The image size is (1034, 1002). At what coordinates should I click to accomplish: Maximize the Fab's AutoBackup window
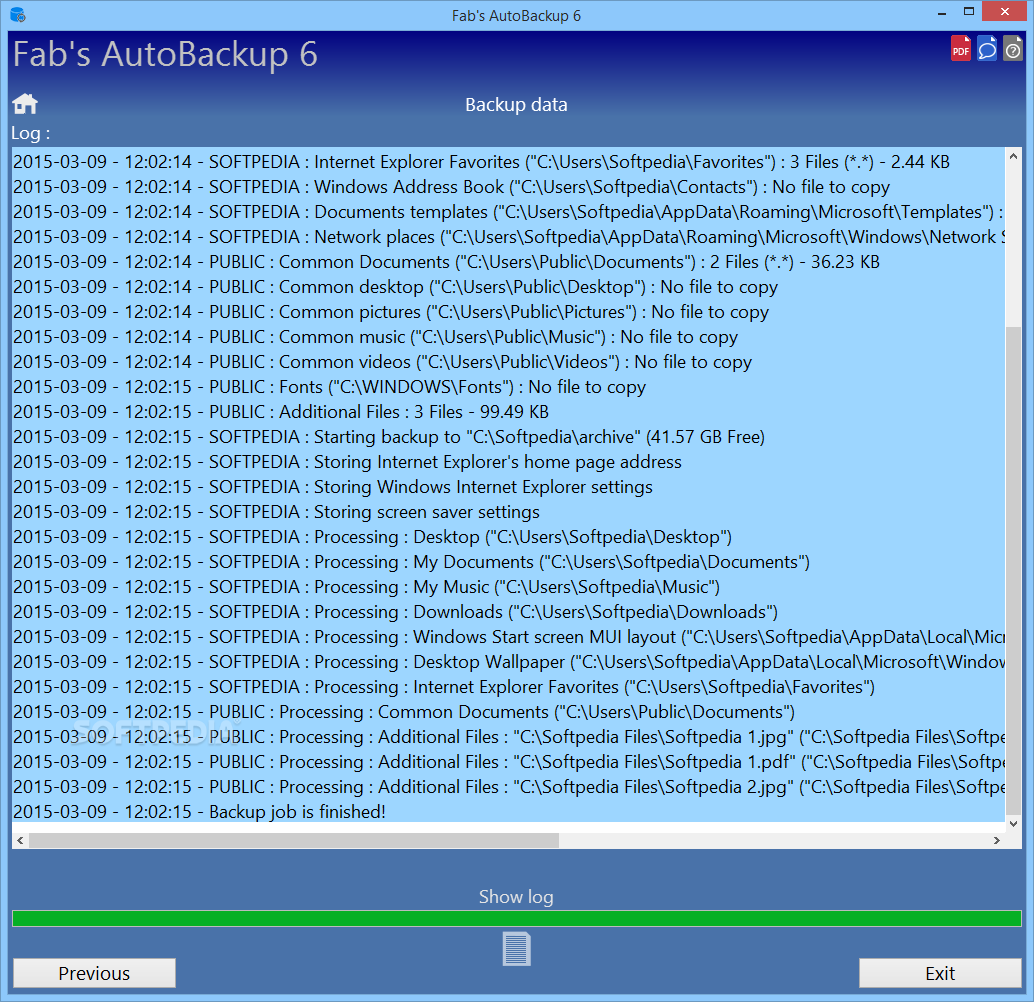click(969, 12)
